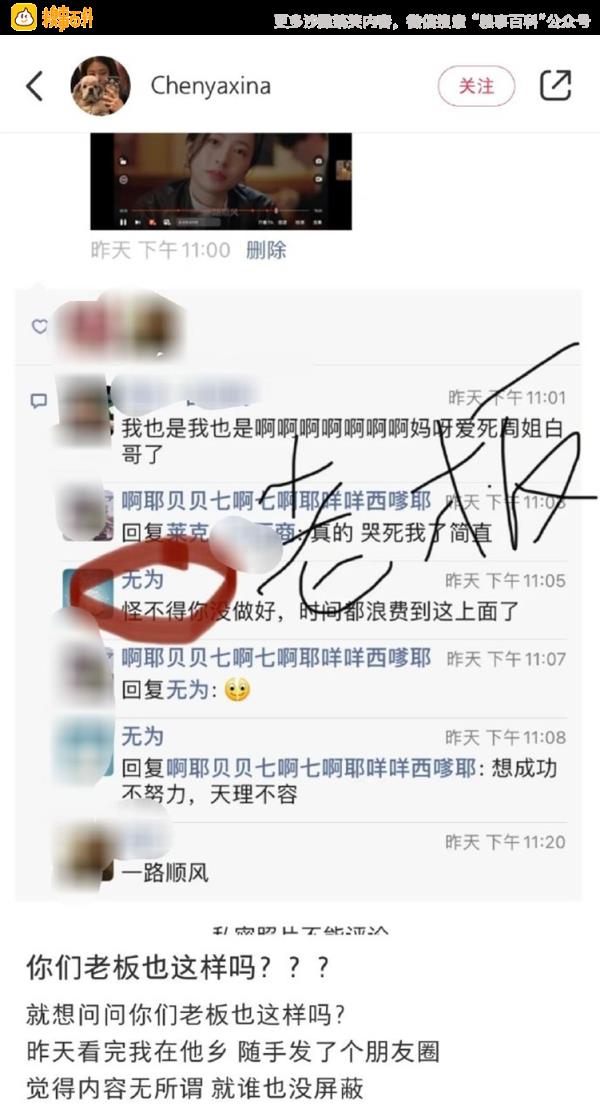Click the 无为 name at 11:08
Image resolution: width=600 pixels, height=1104 pixels.
(142, 736)
